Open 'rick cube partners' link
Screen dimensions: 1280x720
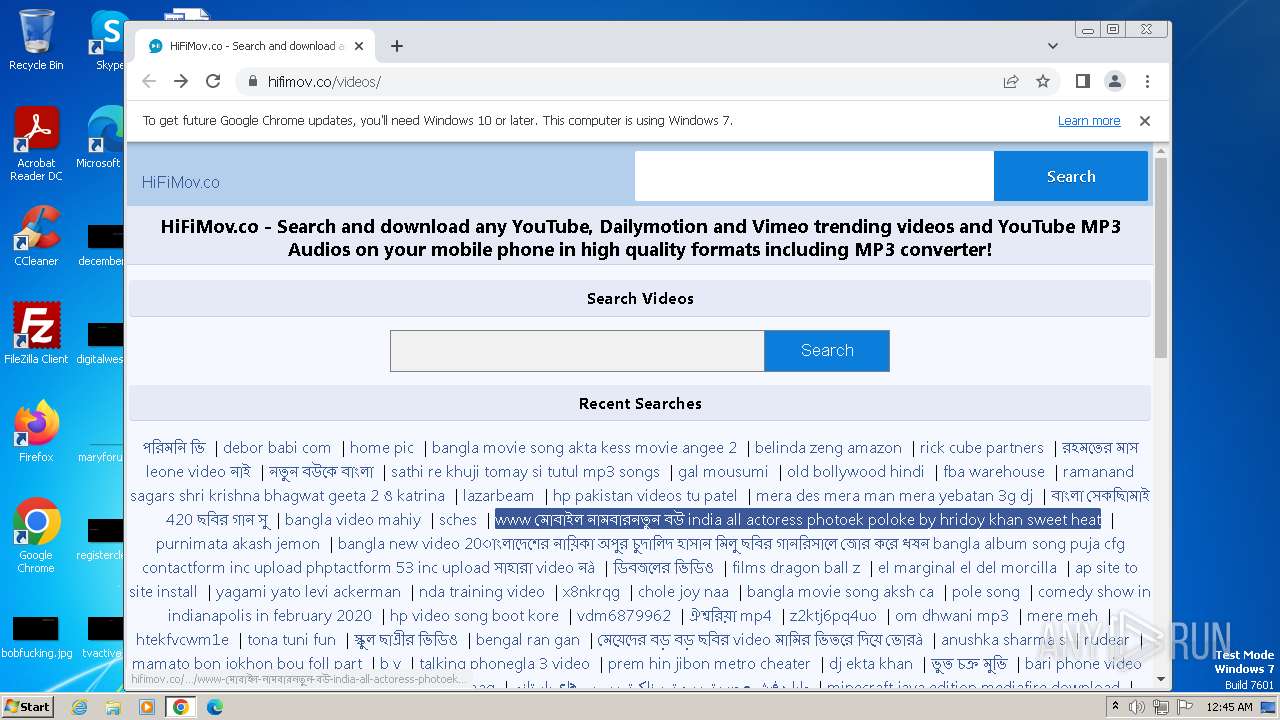[981, 448]
